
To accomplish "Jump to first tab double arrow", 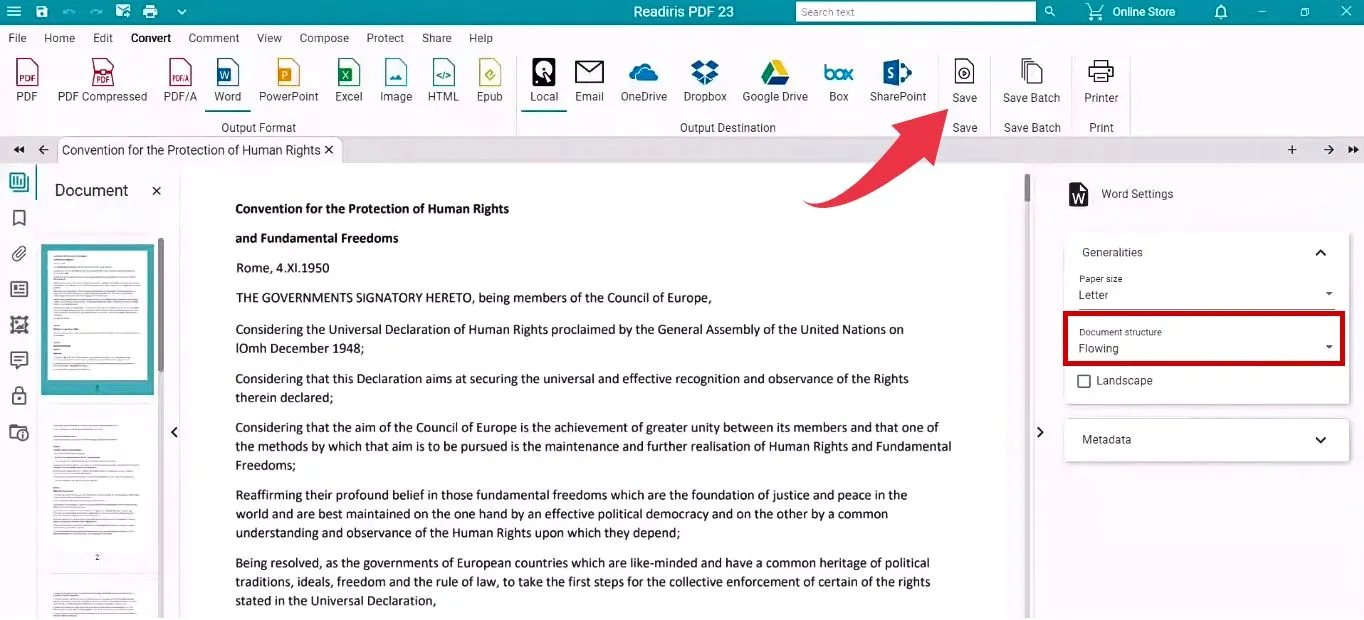I will tap(18, 150).
